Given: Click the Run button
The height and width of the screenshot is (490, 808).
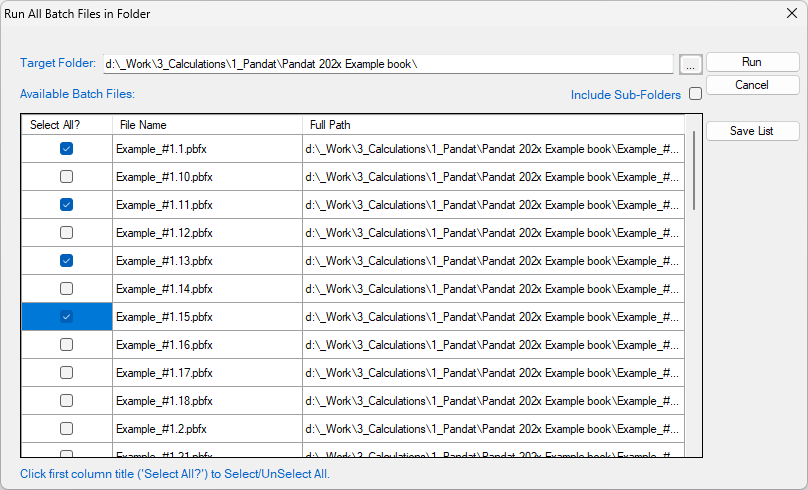Looking at the screenshot, I should [x=751, y=62].
